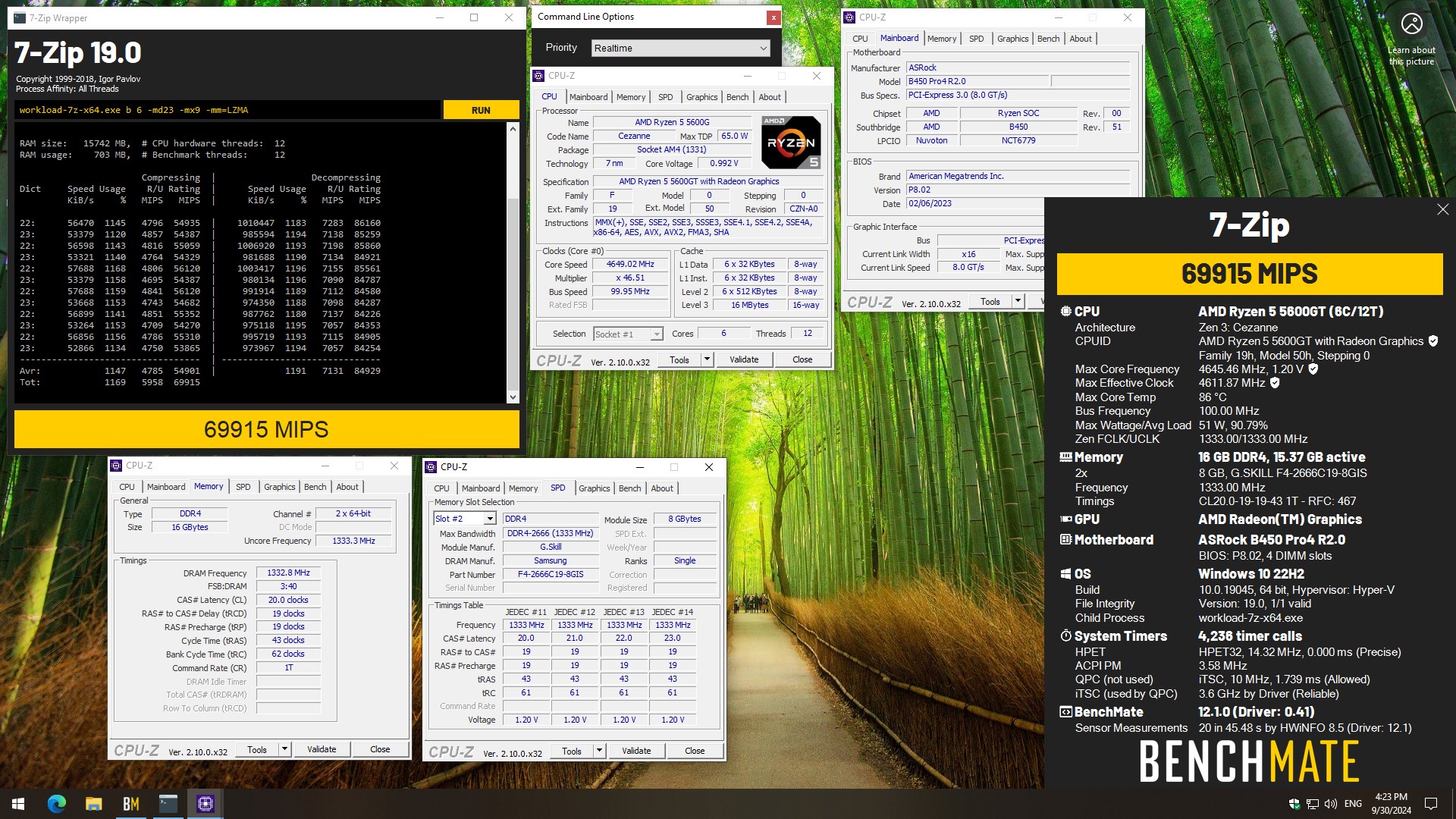The image size is (1456, 819).
Task: Expand the Tools arrow in the CPU-Z Memory window
Action: (285, 749)
